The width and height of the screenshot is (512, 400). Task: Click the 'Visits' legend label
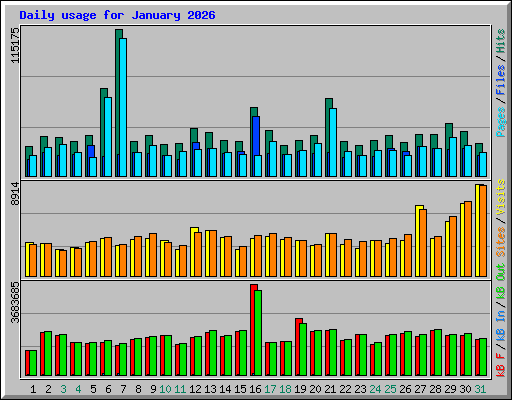click(501, 197)
